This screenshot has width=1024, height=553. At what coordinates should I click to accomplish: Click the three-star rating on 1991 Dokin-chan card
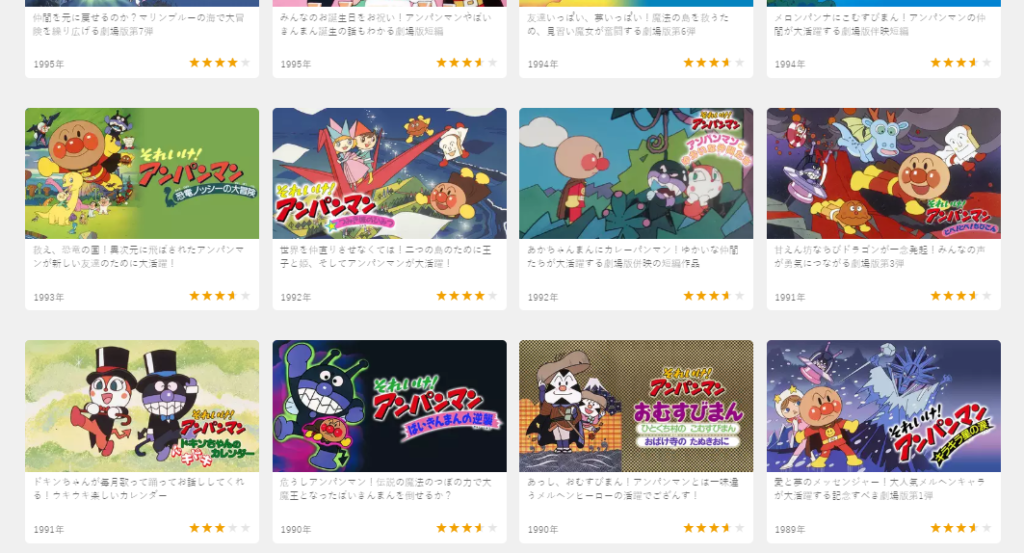pyautogui.click(x=219, y=528)
